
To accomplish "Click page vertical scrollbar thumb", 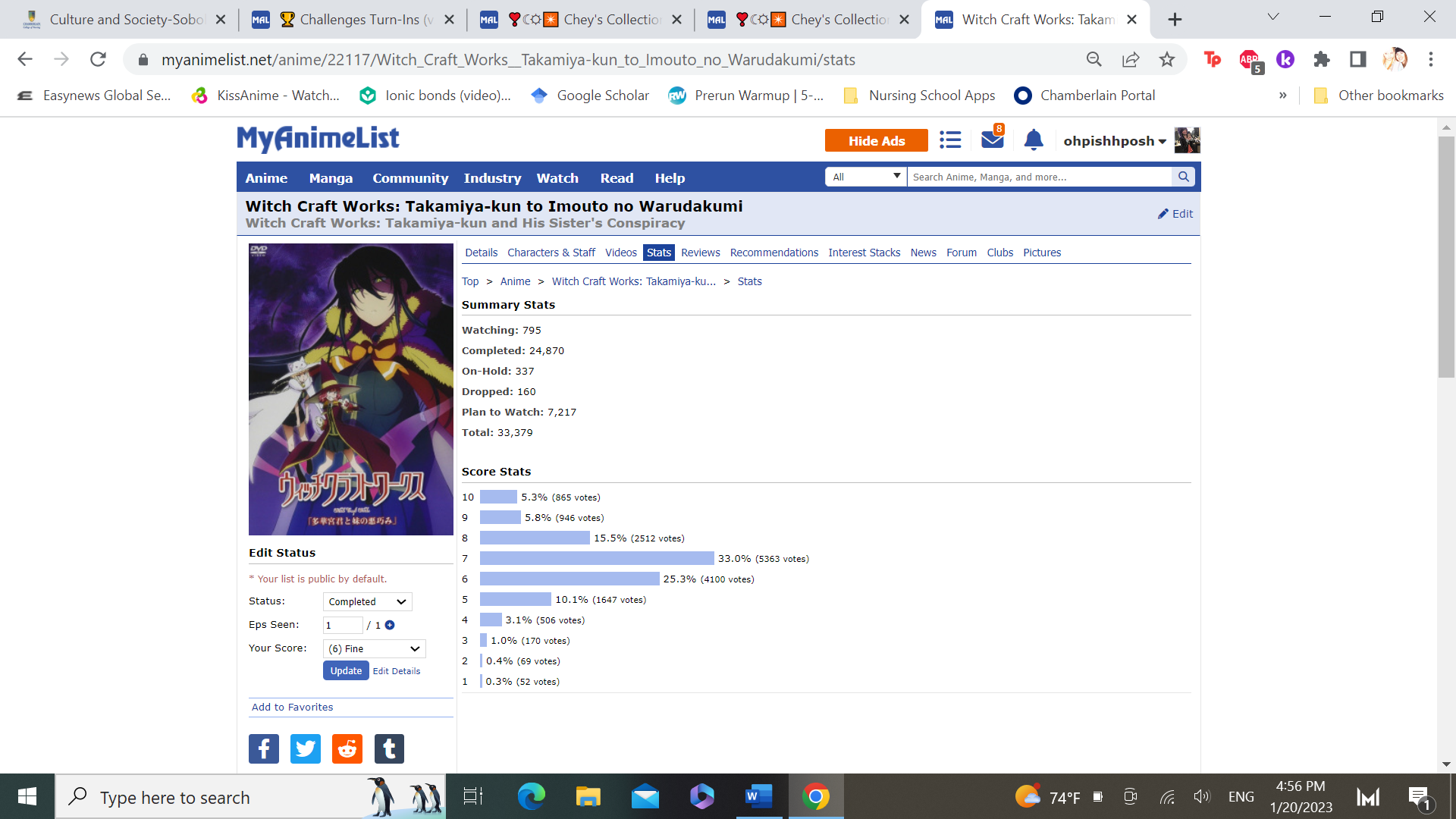I will pos(1446,256).
